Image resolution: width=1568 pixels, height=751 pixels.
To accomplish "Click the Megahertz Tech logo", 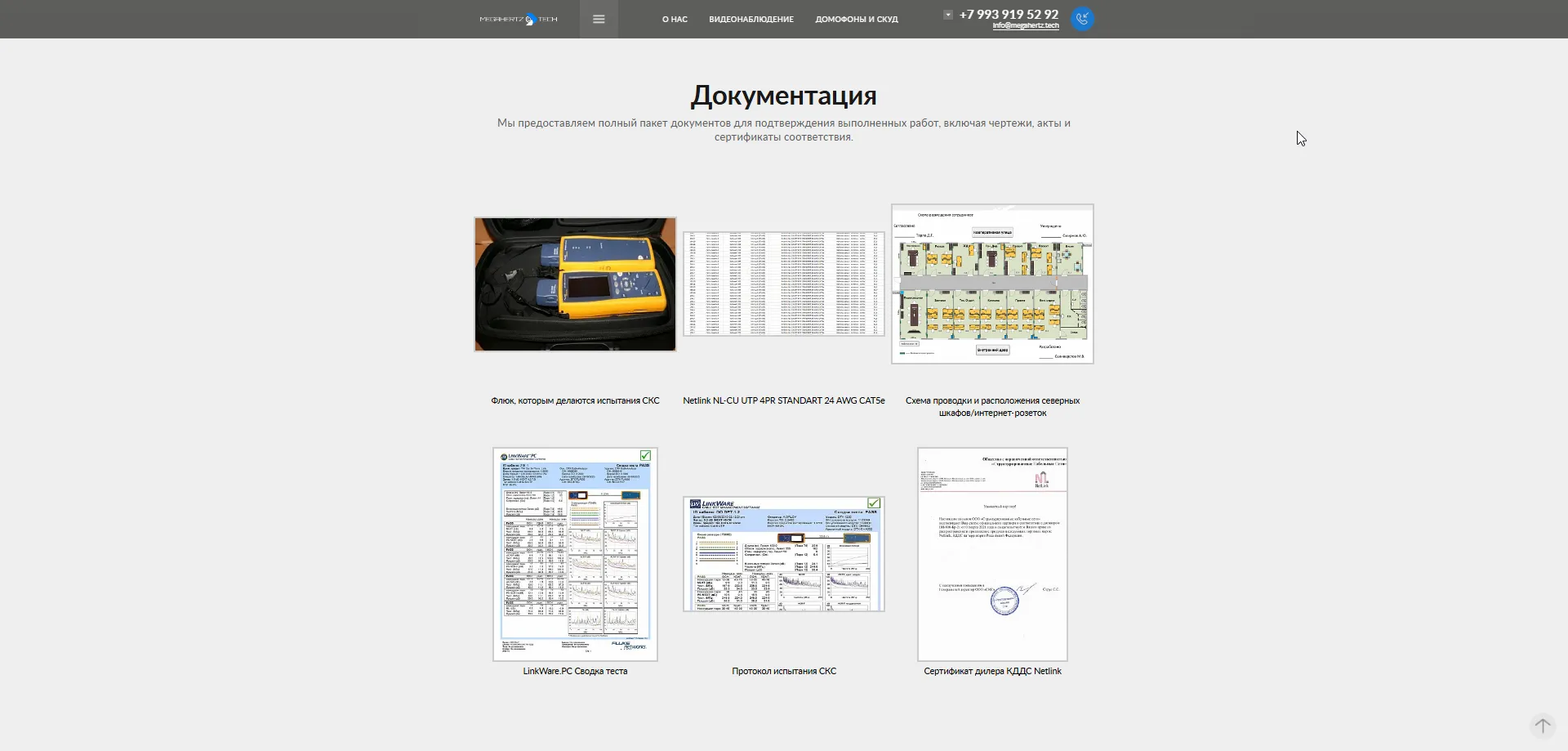I will pos(519,19).
